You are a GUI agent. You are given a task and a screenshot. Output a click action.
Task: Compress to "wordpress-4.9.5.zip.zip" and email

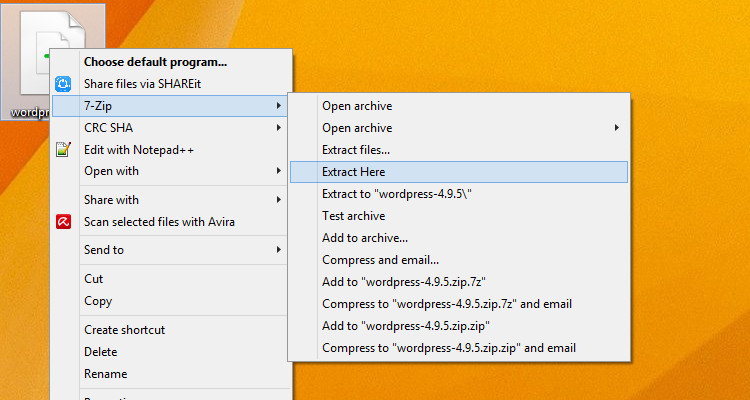pos(459,348)
